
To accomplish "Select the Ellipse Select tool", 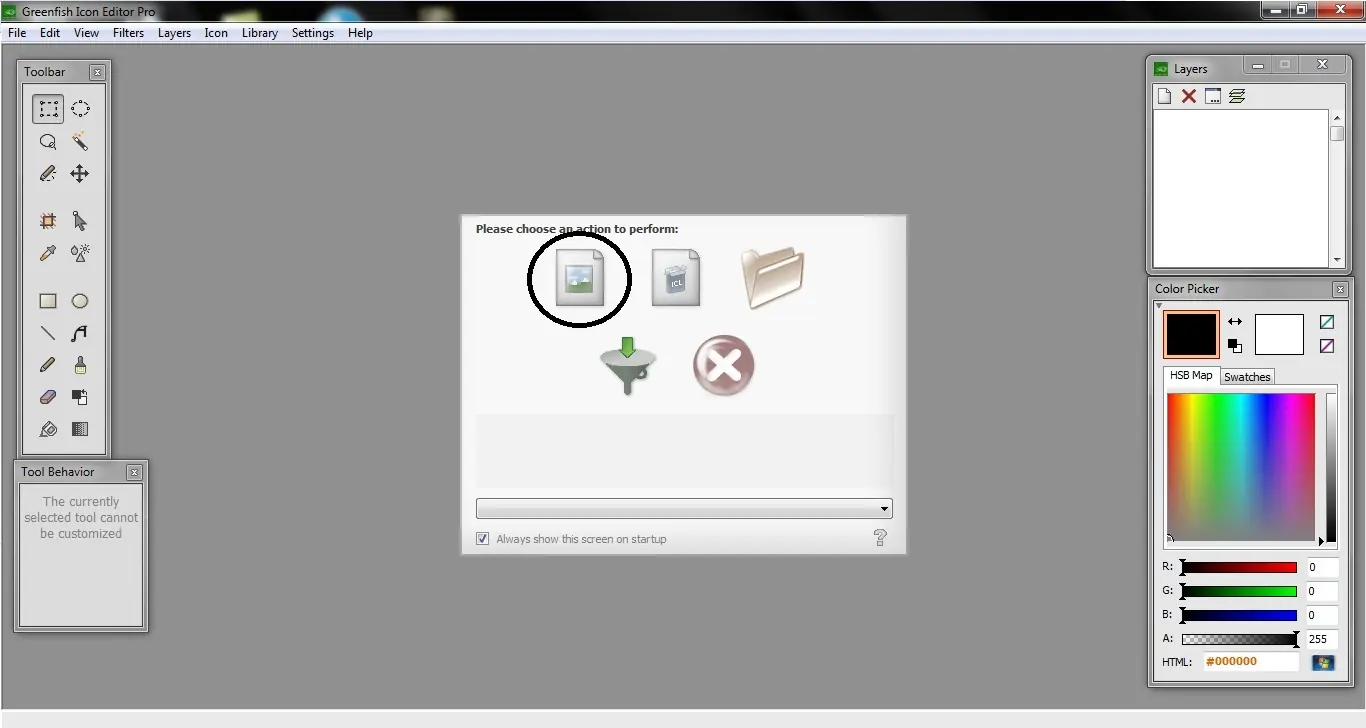I will point(80,109).
